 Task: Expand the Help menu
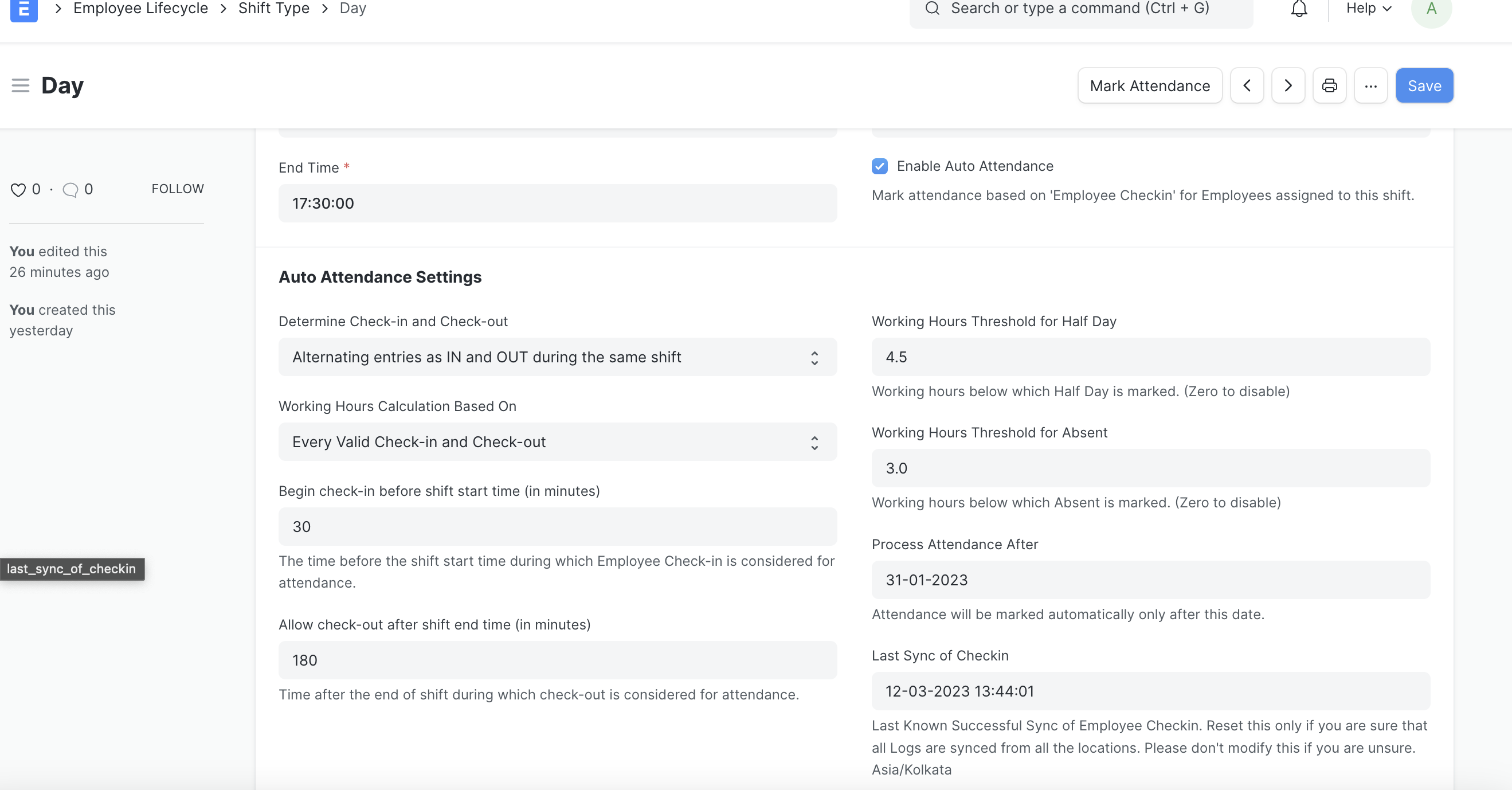(1367, 8)
